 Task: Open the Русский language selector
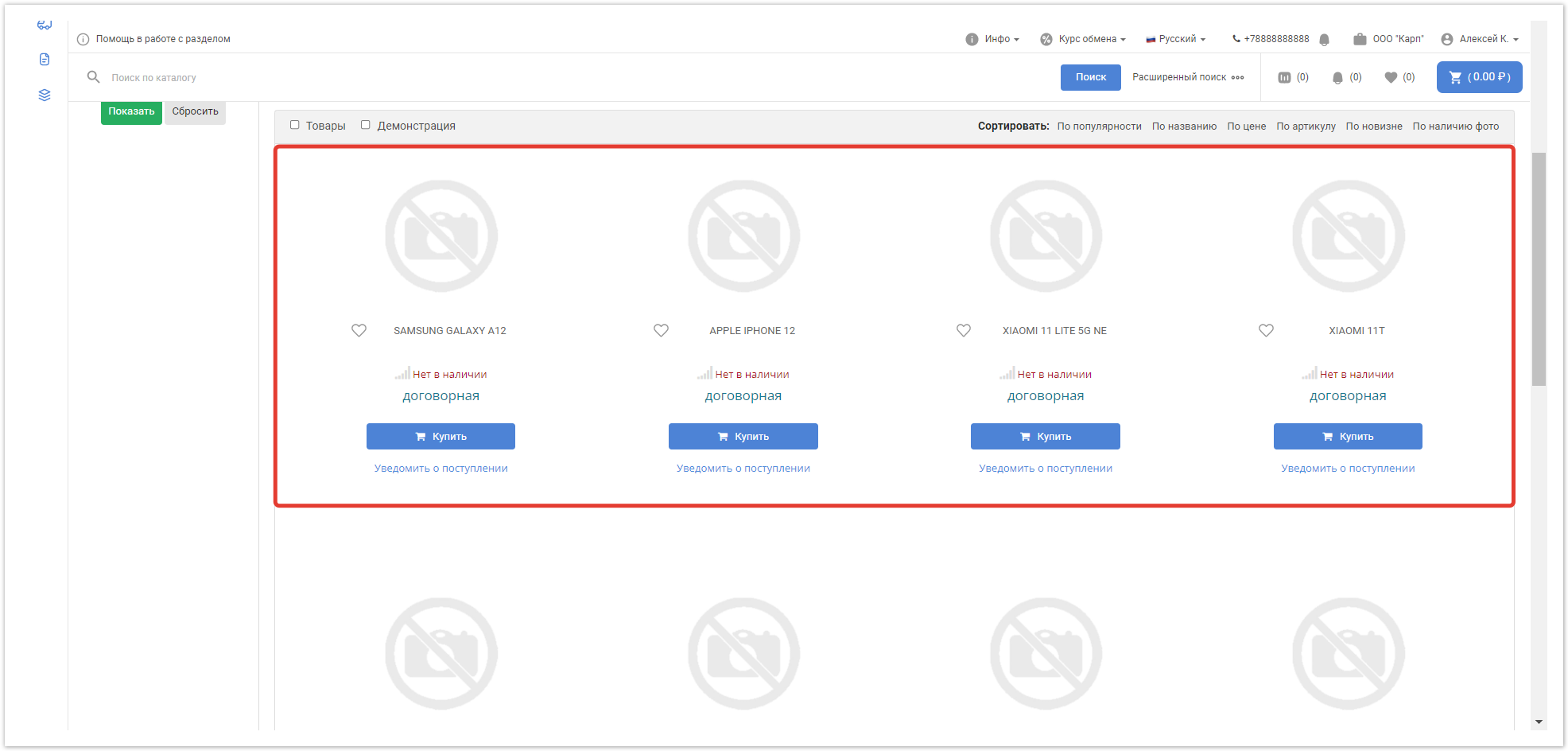pyautogui.click(x=1176, y=39)
